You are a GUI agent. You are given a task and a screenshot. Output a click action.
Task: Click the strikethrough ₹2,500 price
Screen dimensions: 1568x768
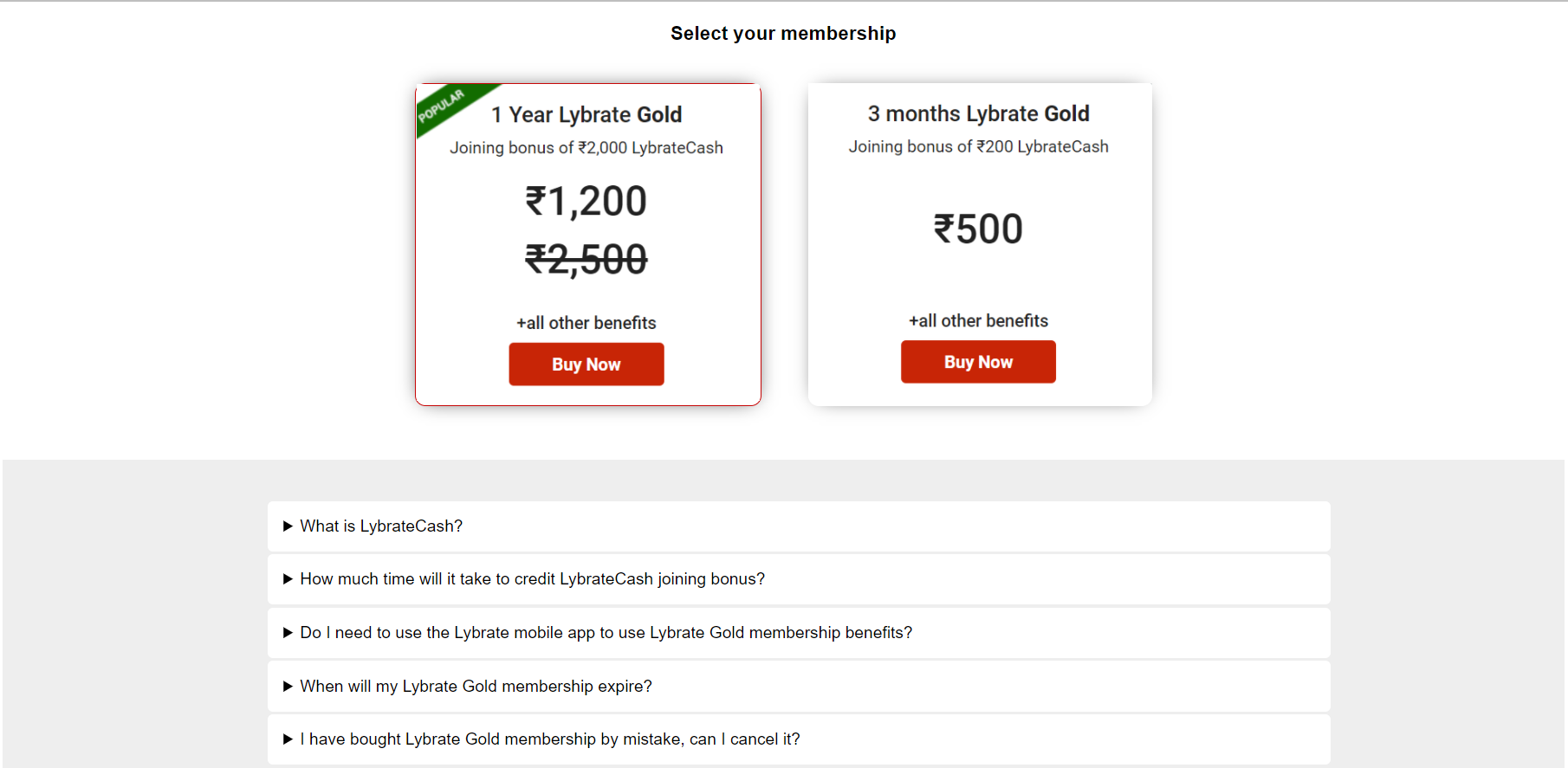(586, 259)
